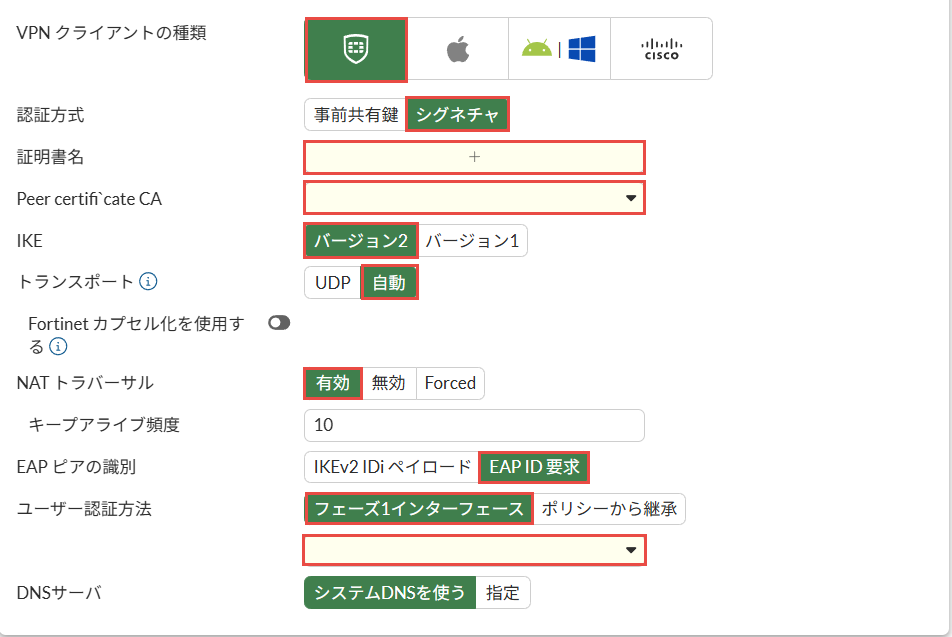This screenshot has height=637, width=952.
Task: Choose UDP as the transport
Action: pyautogui.click(x=333, y=283)
